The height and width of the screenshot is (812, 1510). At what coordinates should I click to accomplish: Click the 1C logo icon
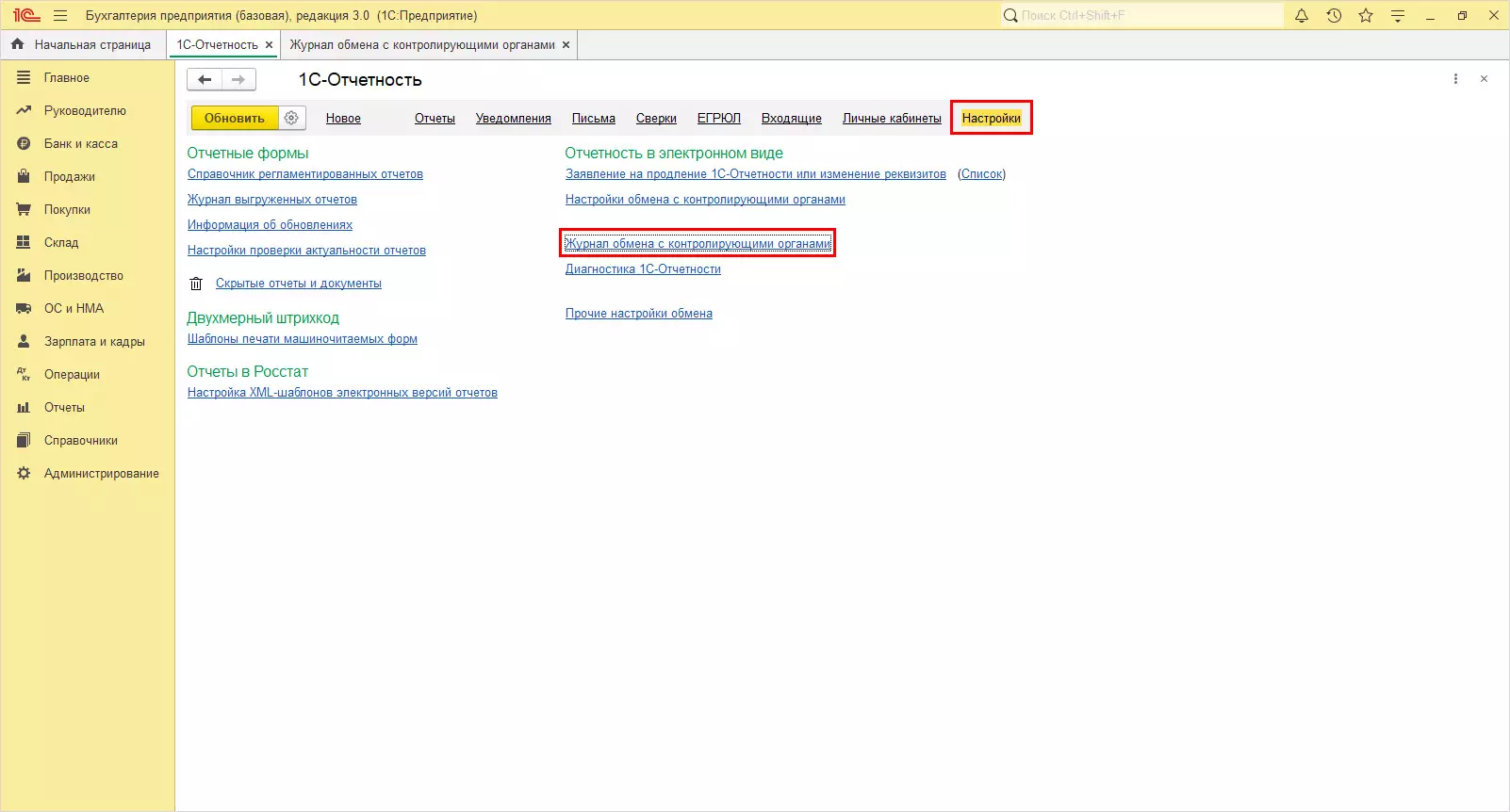tap(26, 16)
